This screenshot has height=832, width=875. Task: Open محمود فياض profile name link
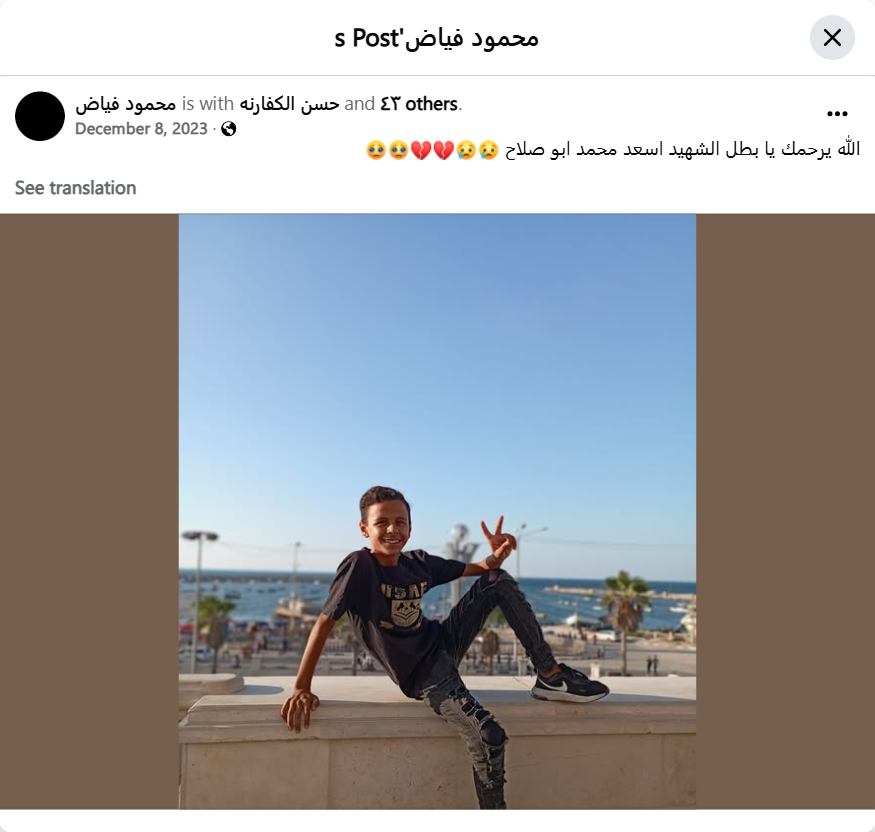(x=126, y=104)
